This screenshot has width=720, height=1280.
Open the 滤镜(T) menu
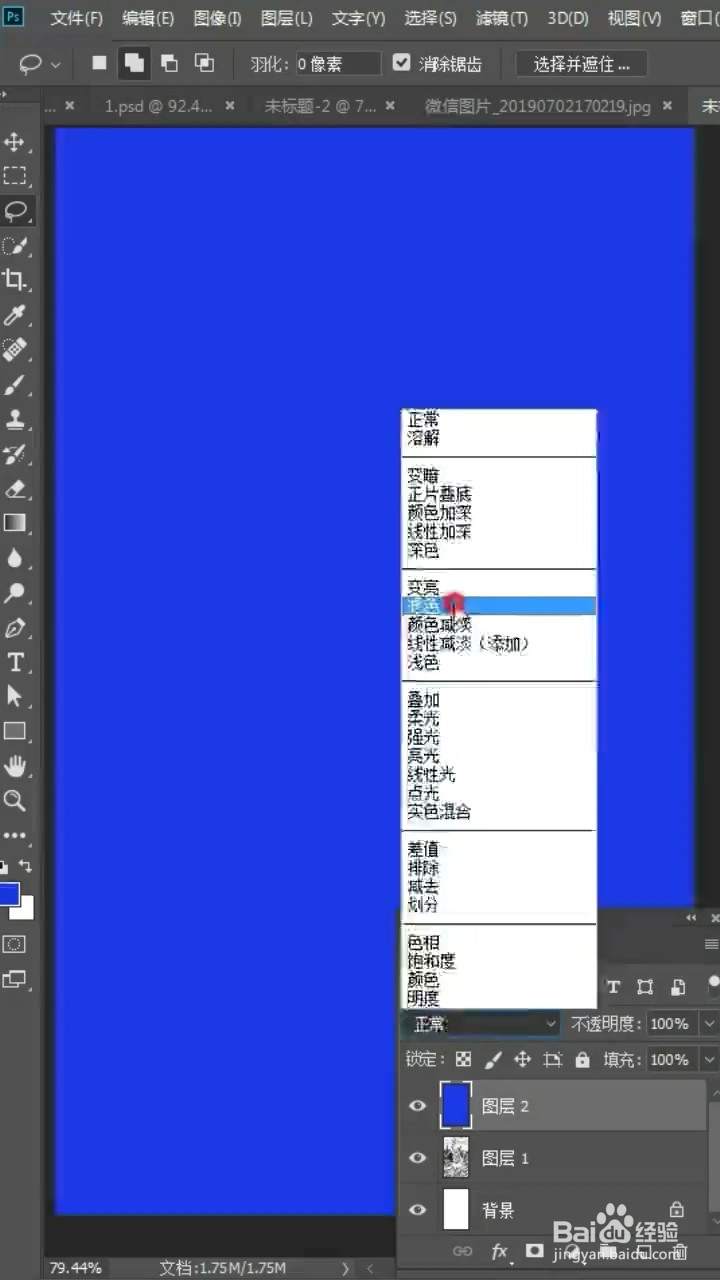click(503, 18)
